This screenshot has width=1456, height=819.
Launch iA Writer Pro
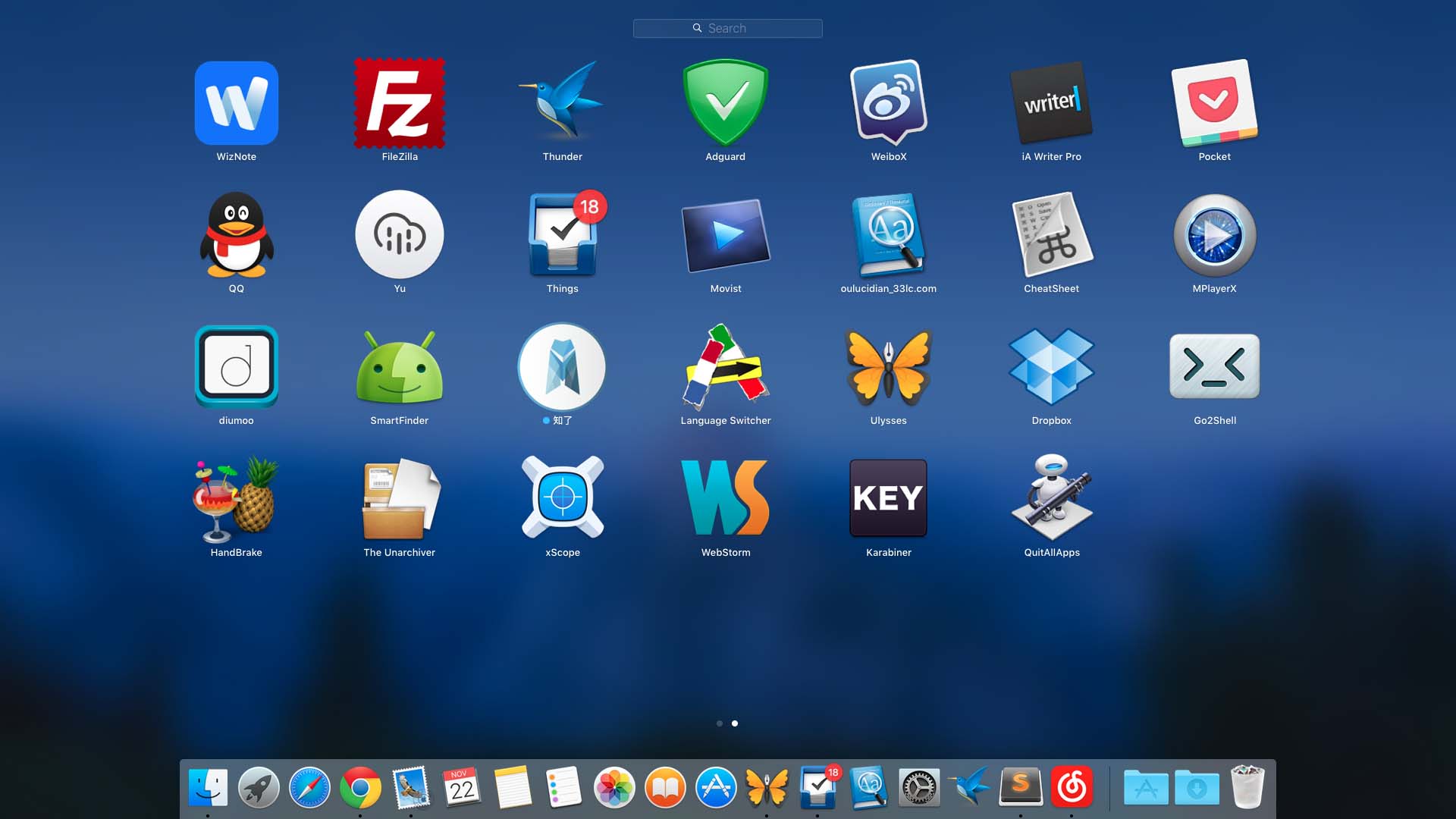[1052, 103]
